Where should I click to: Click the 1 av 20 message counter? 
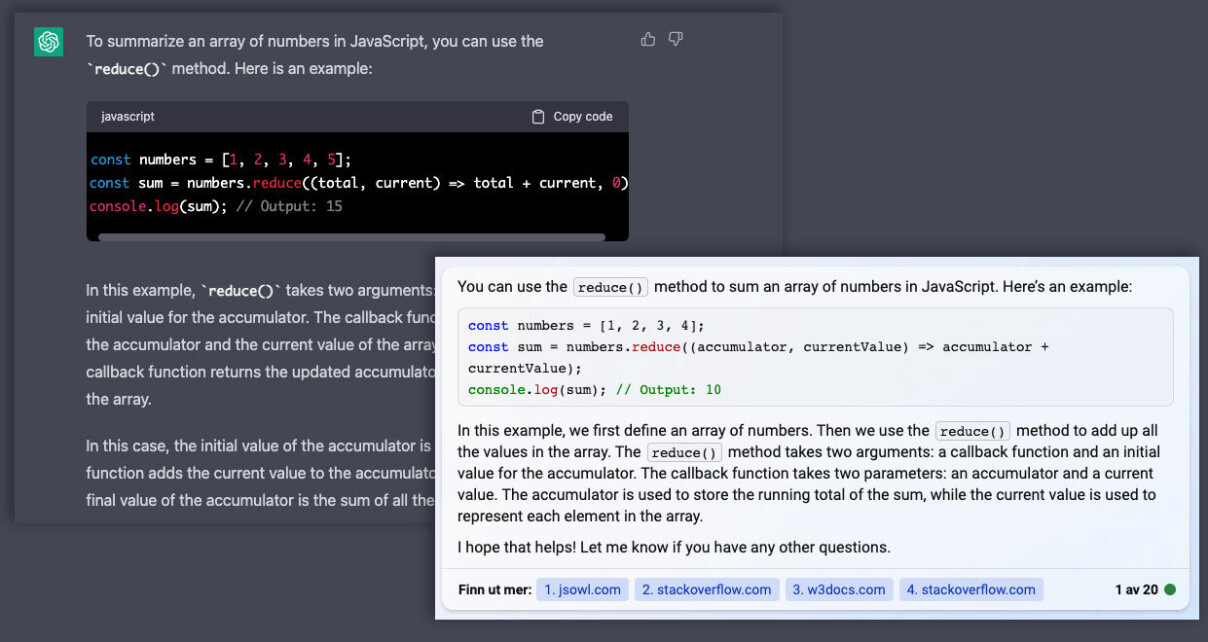pos(1137,590)
